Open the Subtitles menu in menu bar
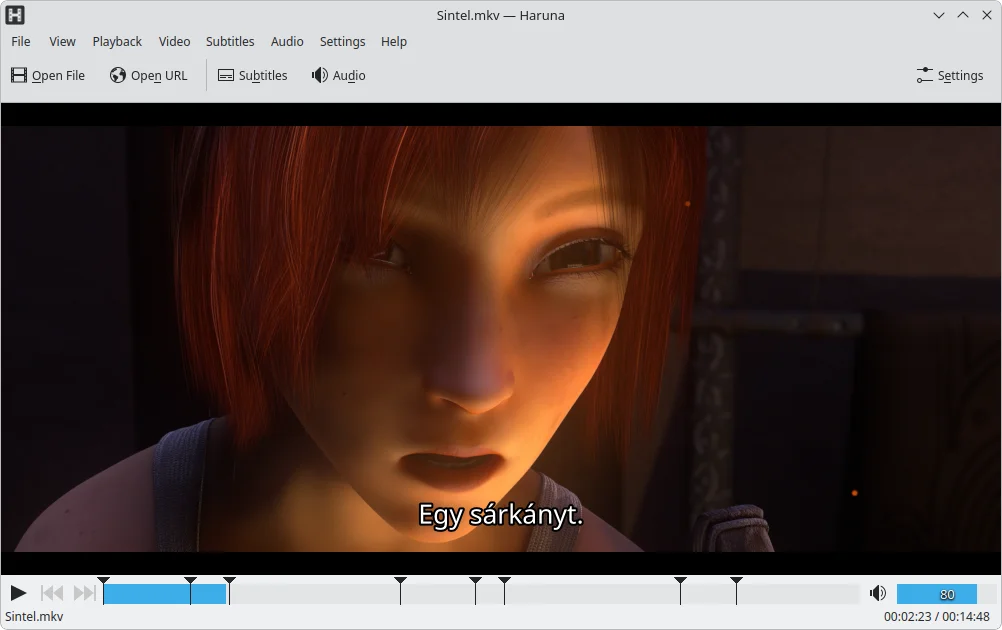This screenshot has width=1002, height=630. coord(230,42)
